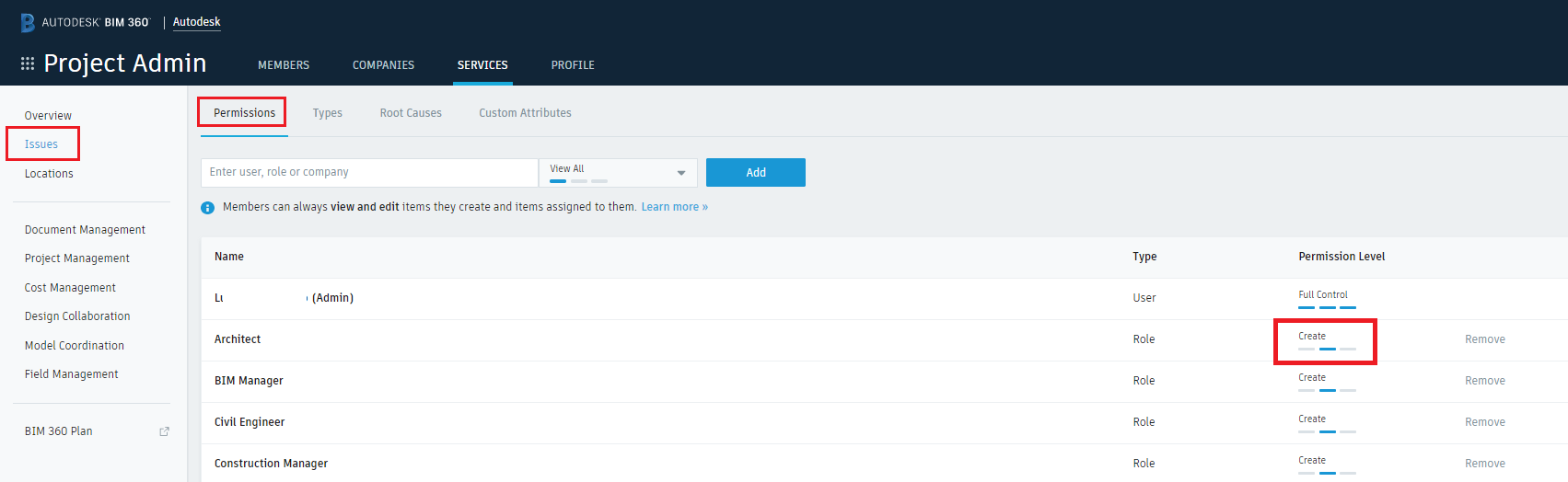Click the Architect role name
The image size is (1568, 482).
238,339
